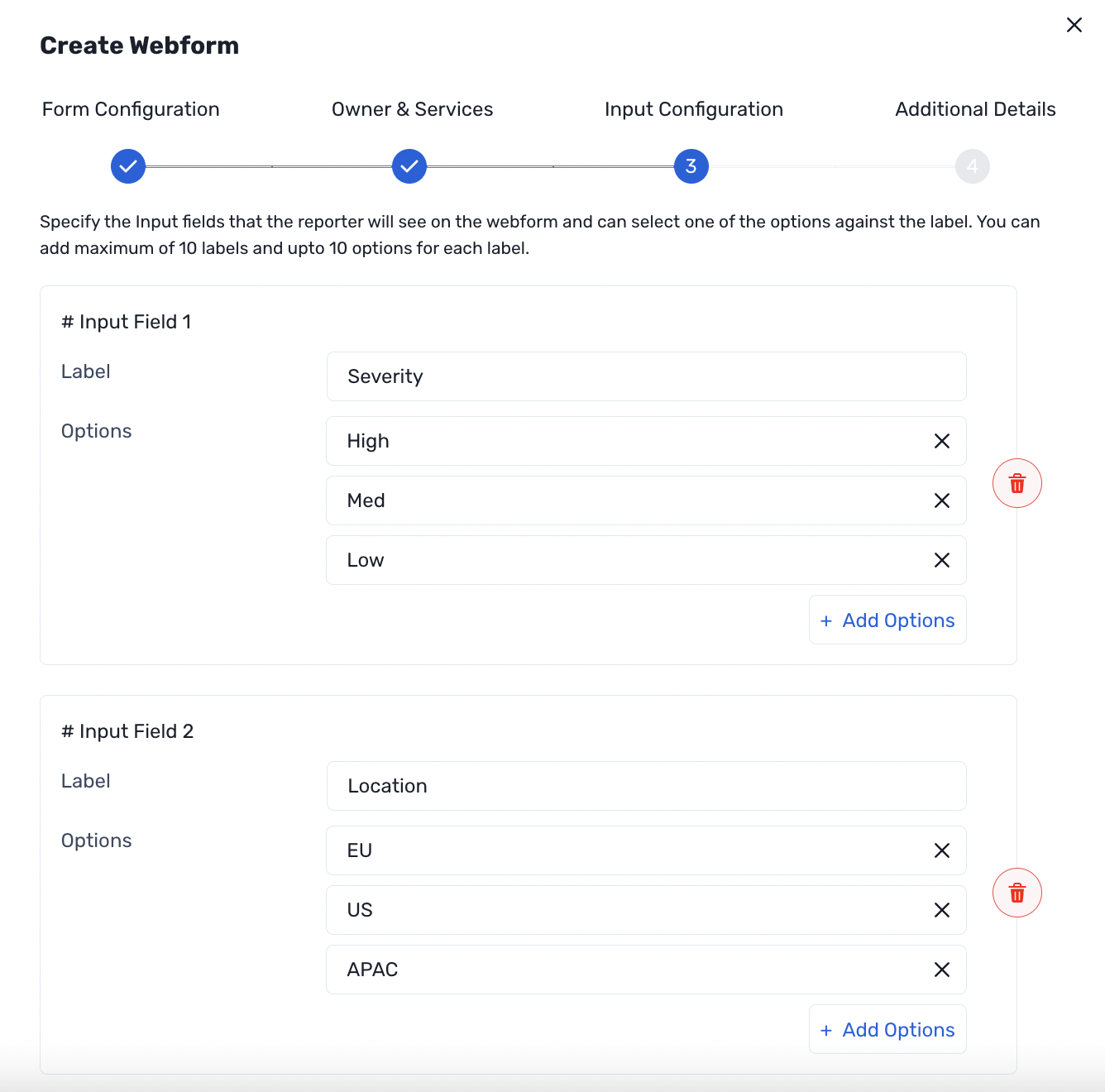Delete Input Field 2 with the trash icon
Screen dimensions: 1105x1092
coord(1017,893)
